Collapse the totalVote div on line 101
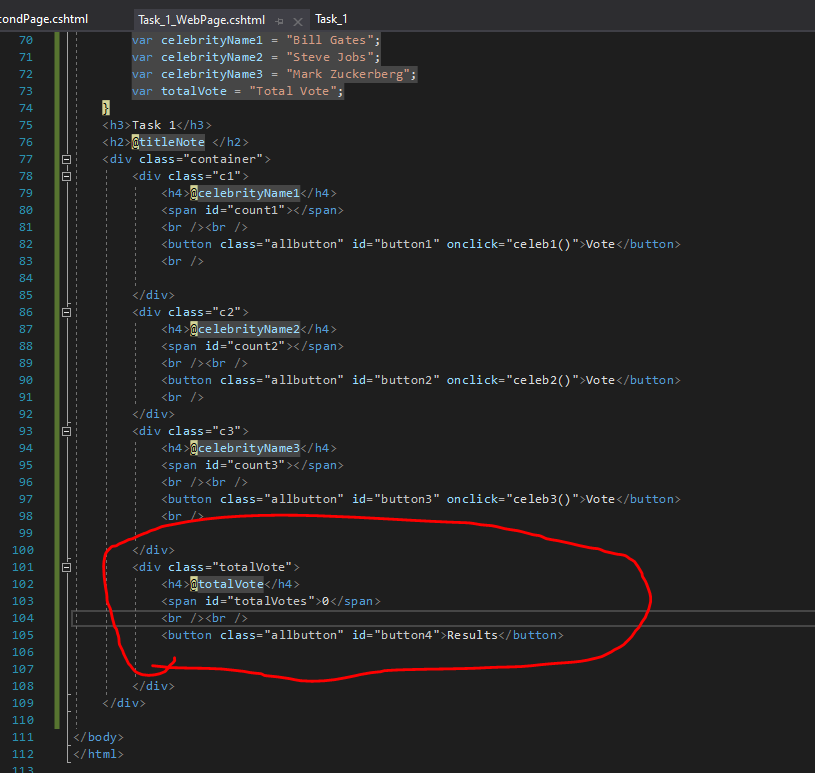Screen dimensions: 815x773 (67, 567)
